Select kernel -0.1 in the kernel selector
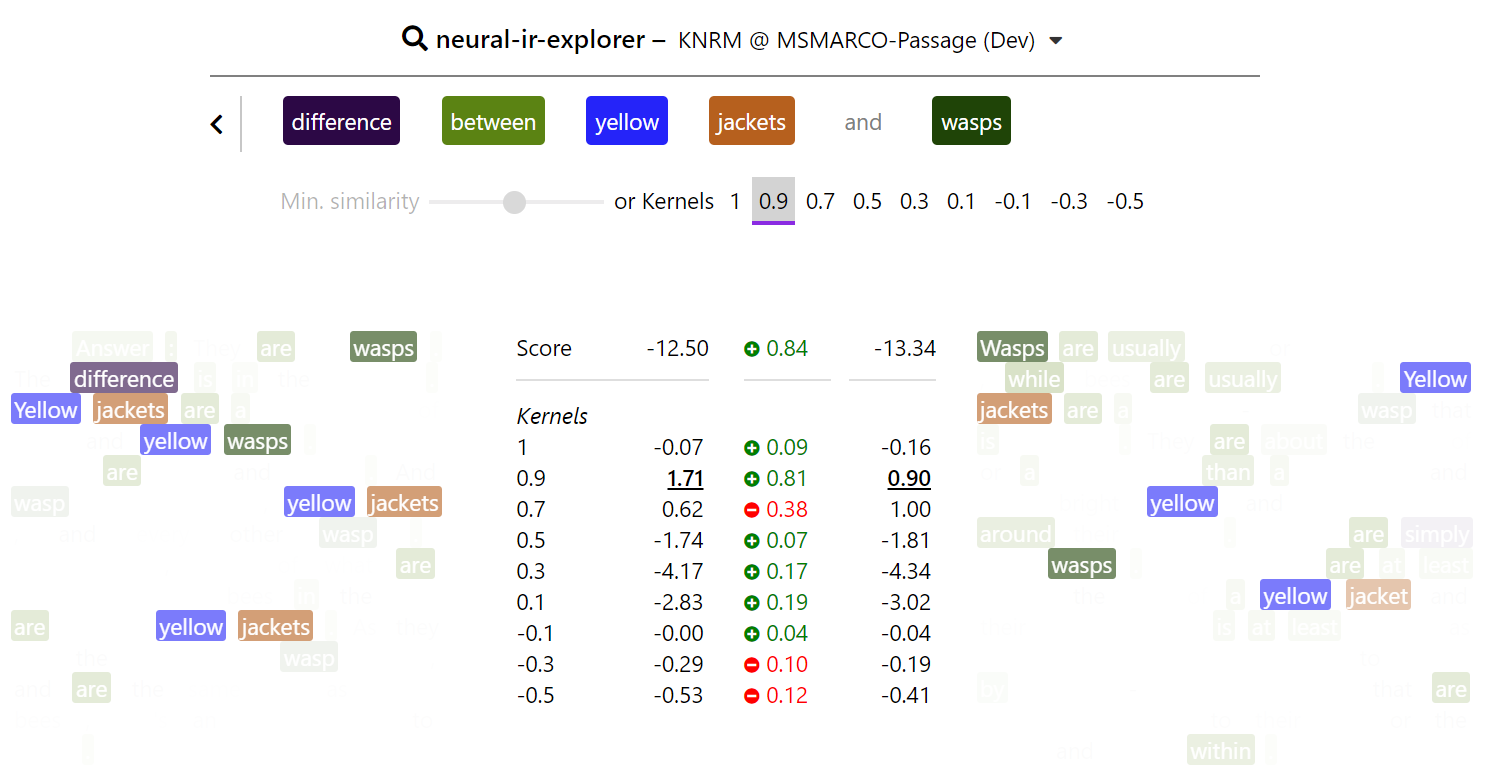Screen dimensions: 1499x784 click(1013, 201)
